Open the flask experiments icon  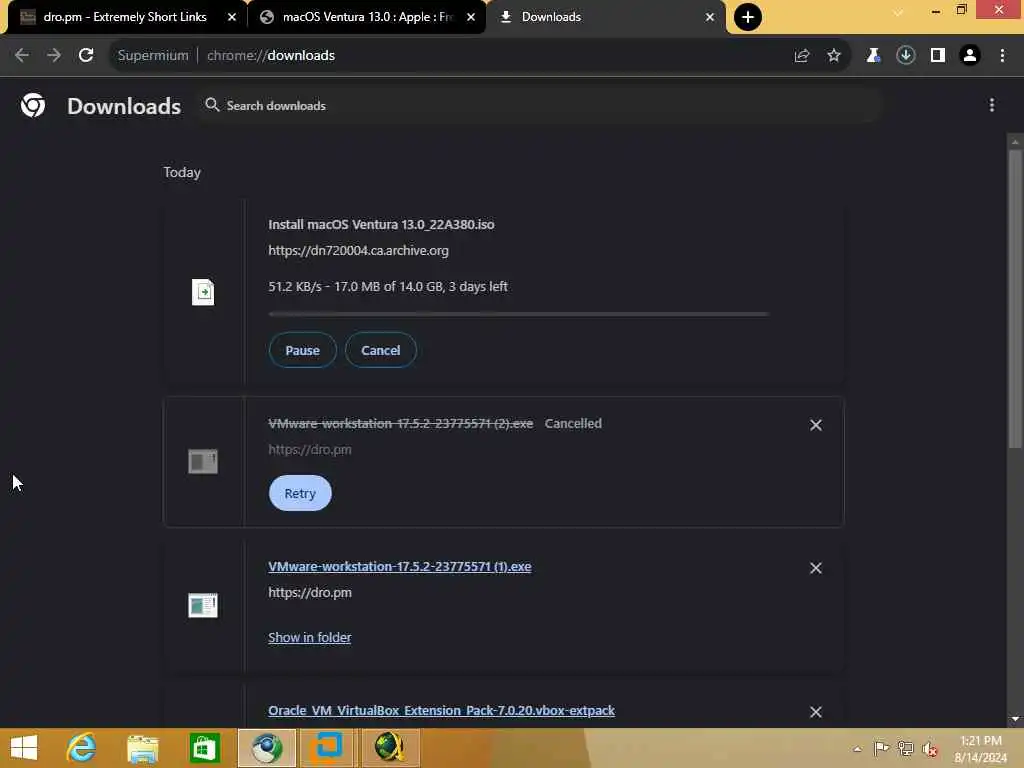pos(873,56)
